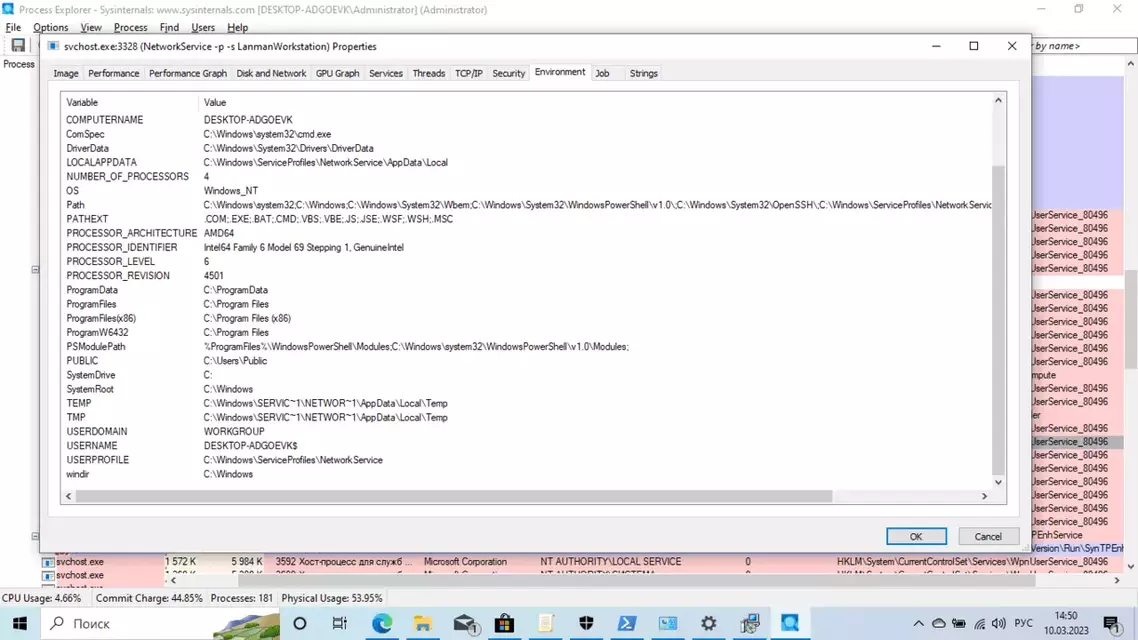Select the COMPUTERNAME variable row
The image size is (1138, 640).
(x=528, y=120)
